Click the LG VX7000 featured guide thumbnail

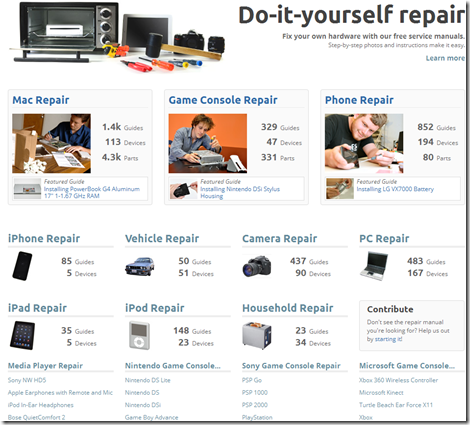340,189
